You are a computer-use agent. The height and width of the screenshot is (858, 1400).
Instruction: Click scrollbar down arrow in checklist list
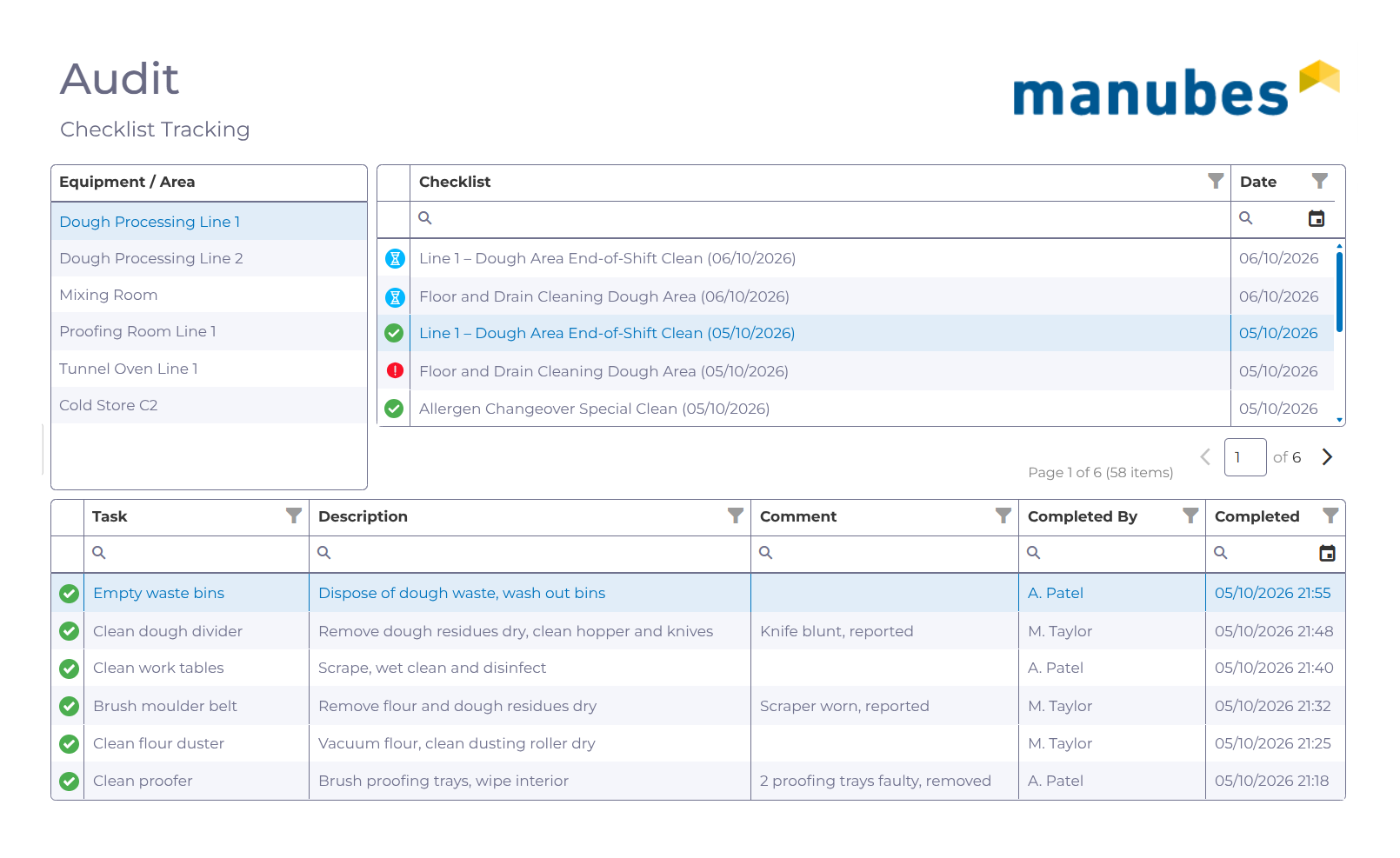pyautogui.click(x=1339, y=420)
